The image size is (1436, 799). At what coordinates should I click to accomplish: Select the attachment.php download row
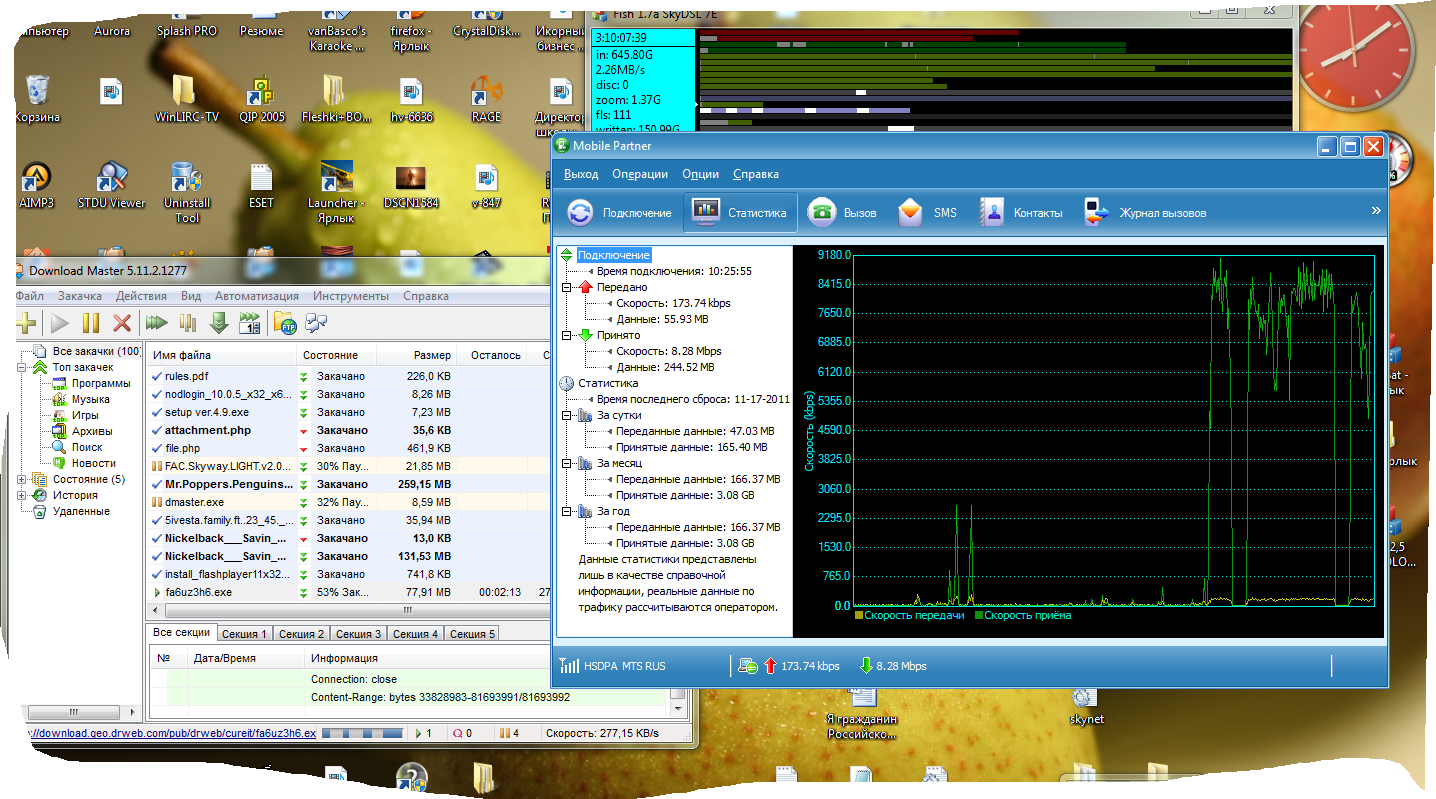pos(348,430)
